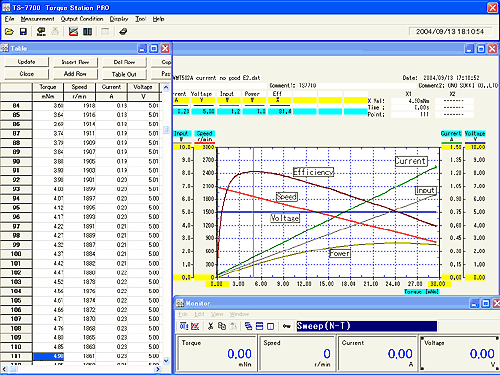Open the View menu in Monitor window

pos(217,314)
